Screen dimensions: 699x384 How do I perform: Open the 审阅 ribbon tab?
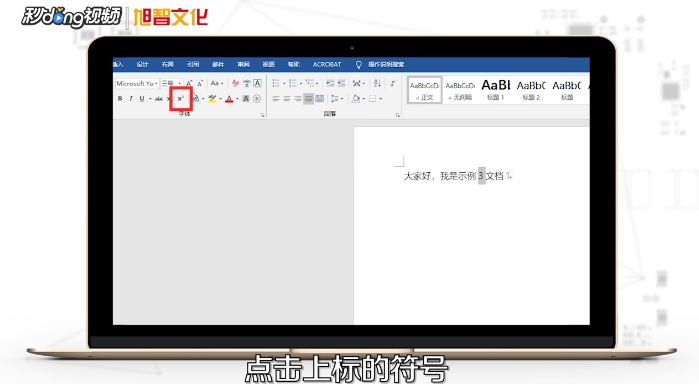point(243,65)
